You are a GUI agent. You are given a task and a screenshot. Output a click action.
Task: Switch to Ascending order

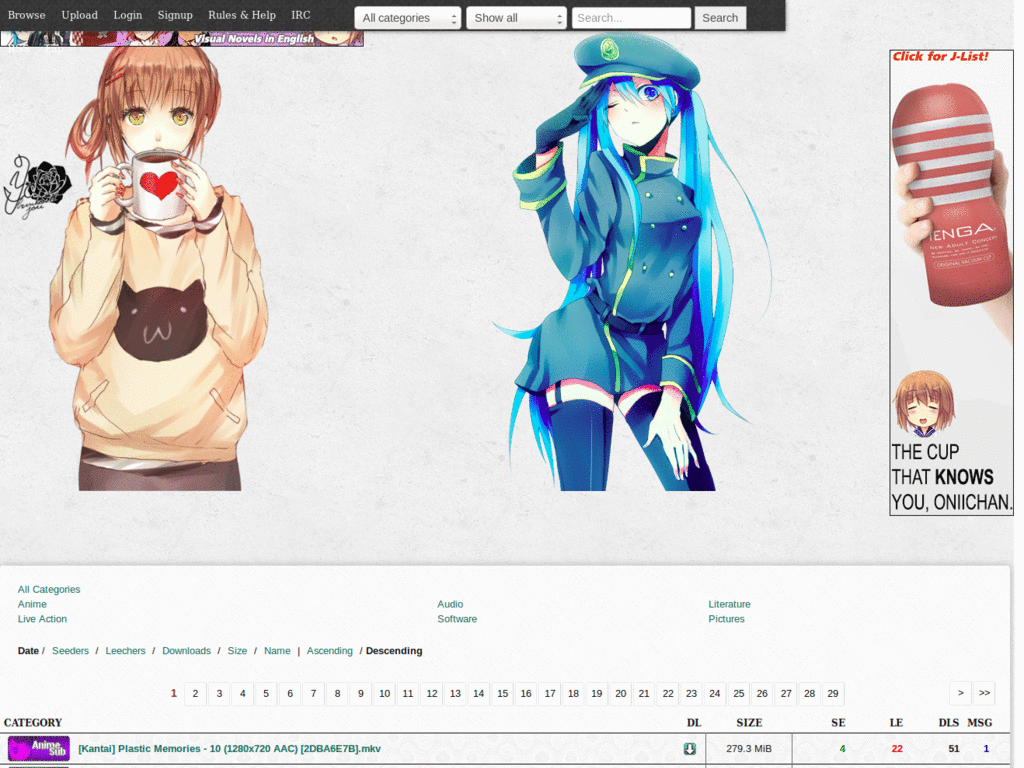point(329,650)
